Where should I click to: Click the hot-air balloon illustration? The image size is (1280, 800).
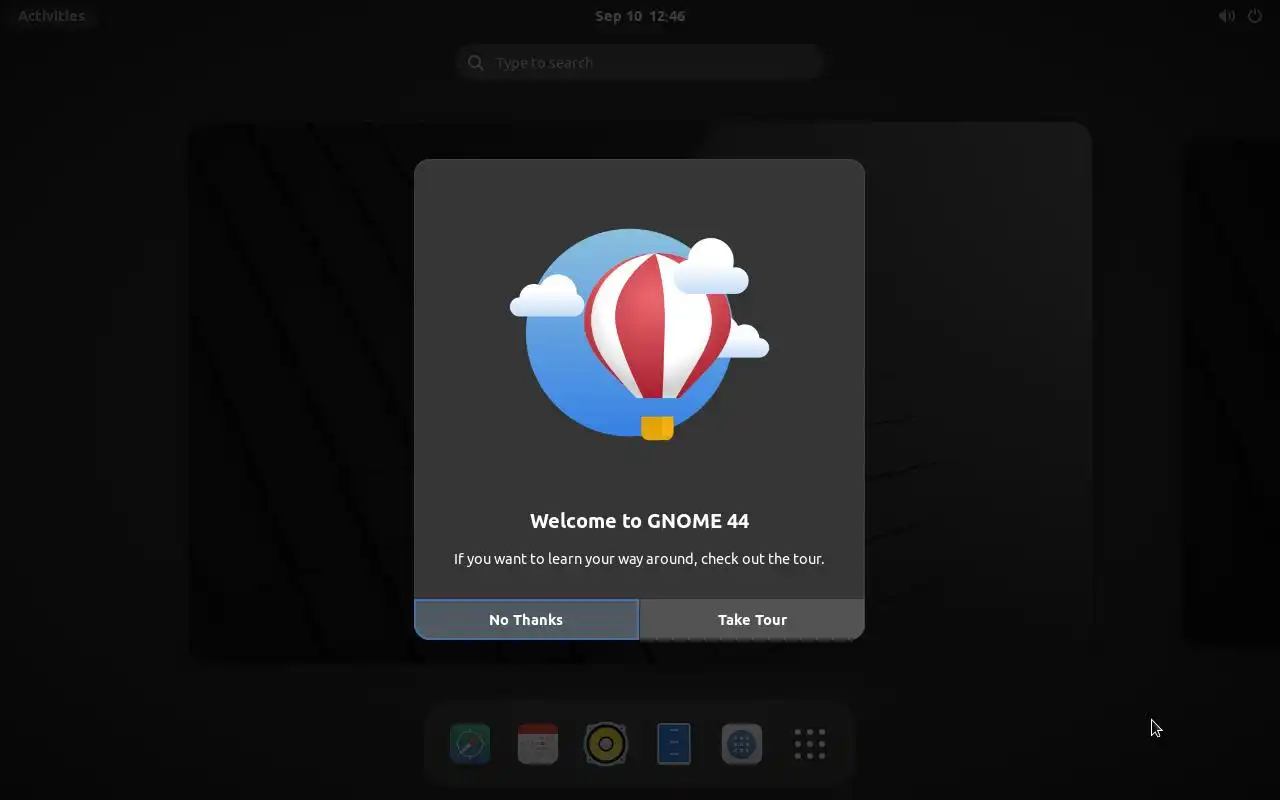(x=639, y=335)
